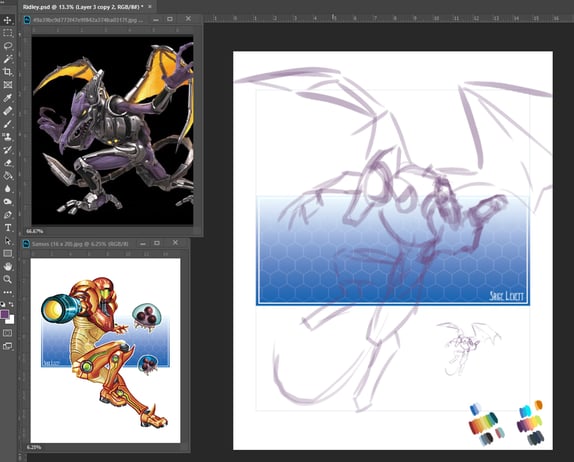Click the Samus (16 x 20).jpg window title

coord(80,243)
